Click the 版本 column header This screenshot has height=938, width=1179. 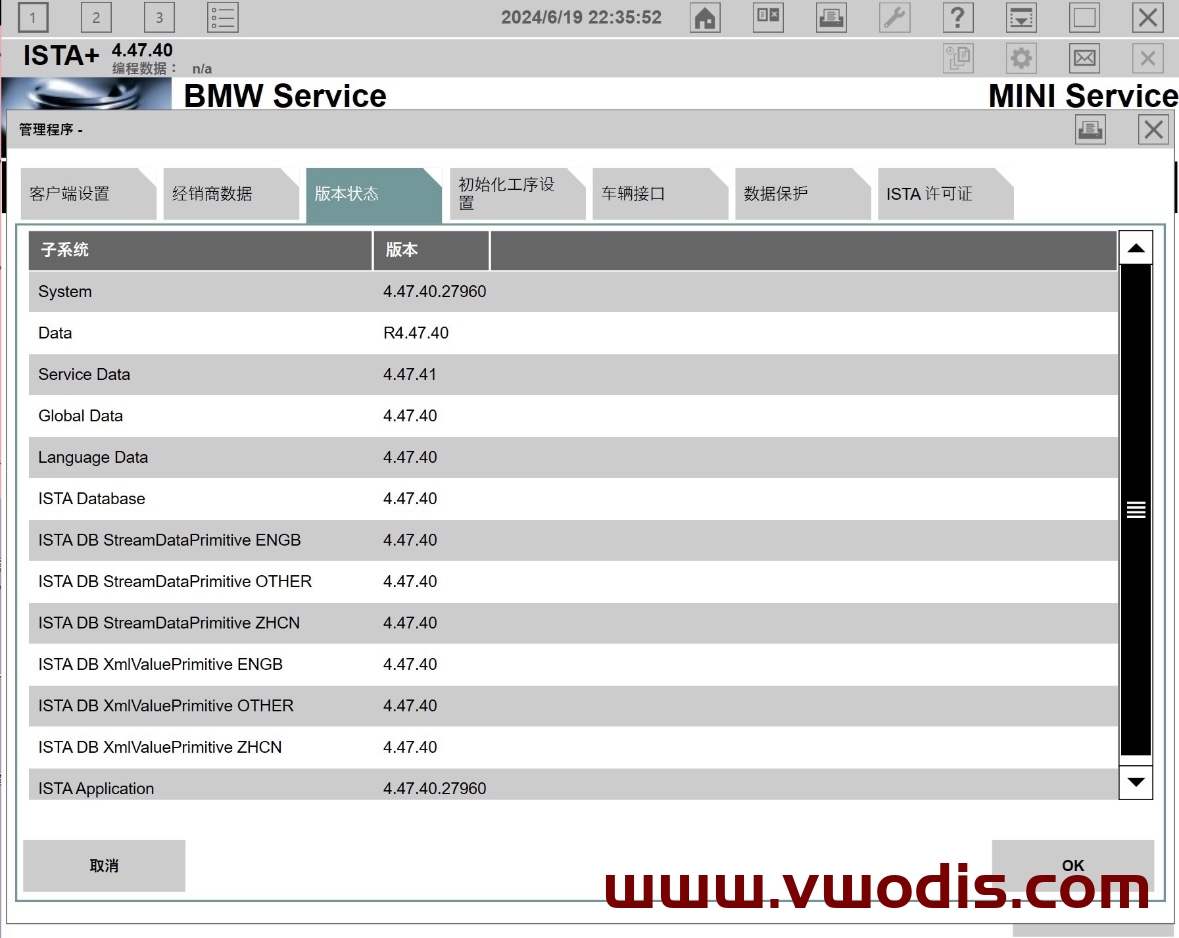(432, 250)
